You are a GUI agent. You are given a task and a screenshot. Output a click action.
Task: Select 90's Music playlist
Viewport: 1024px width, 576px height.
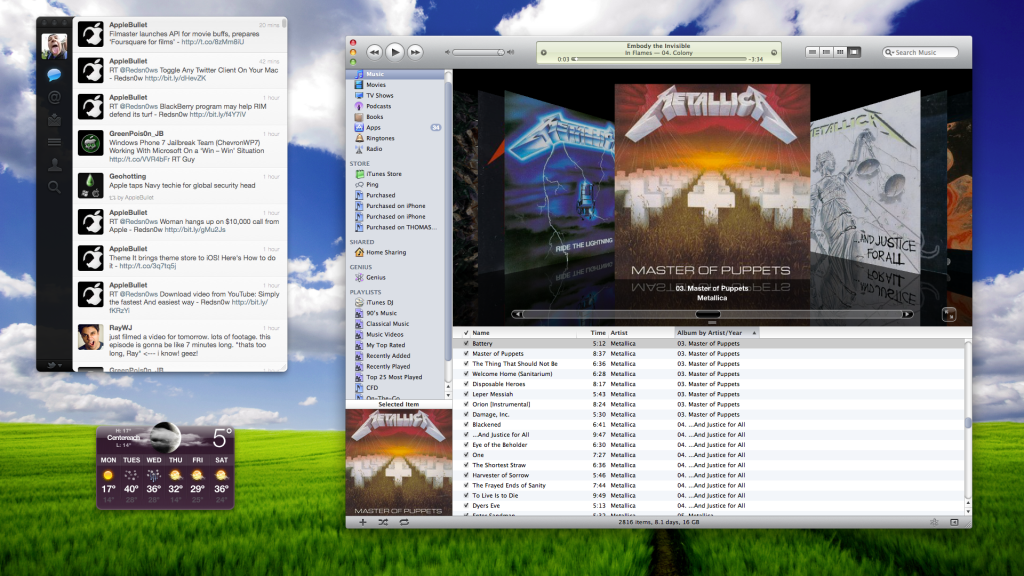coord(381,313)
